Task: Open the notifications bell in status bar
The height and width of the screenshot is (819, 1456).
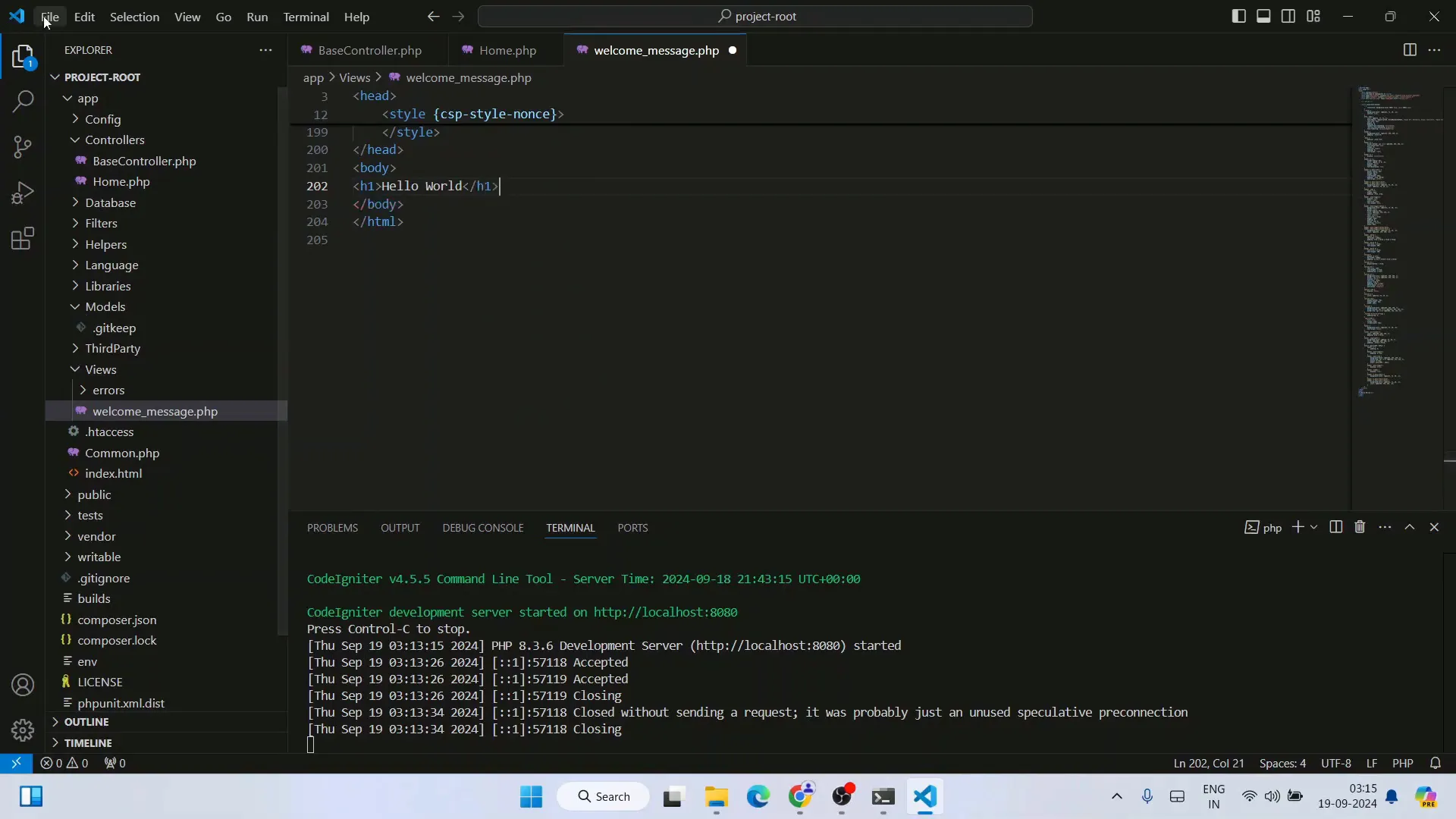Action: [x=1435, y=763]
